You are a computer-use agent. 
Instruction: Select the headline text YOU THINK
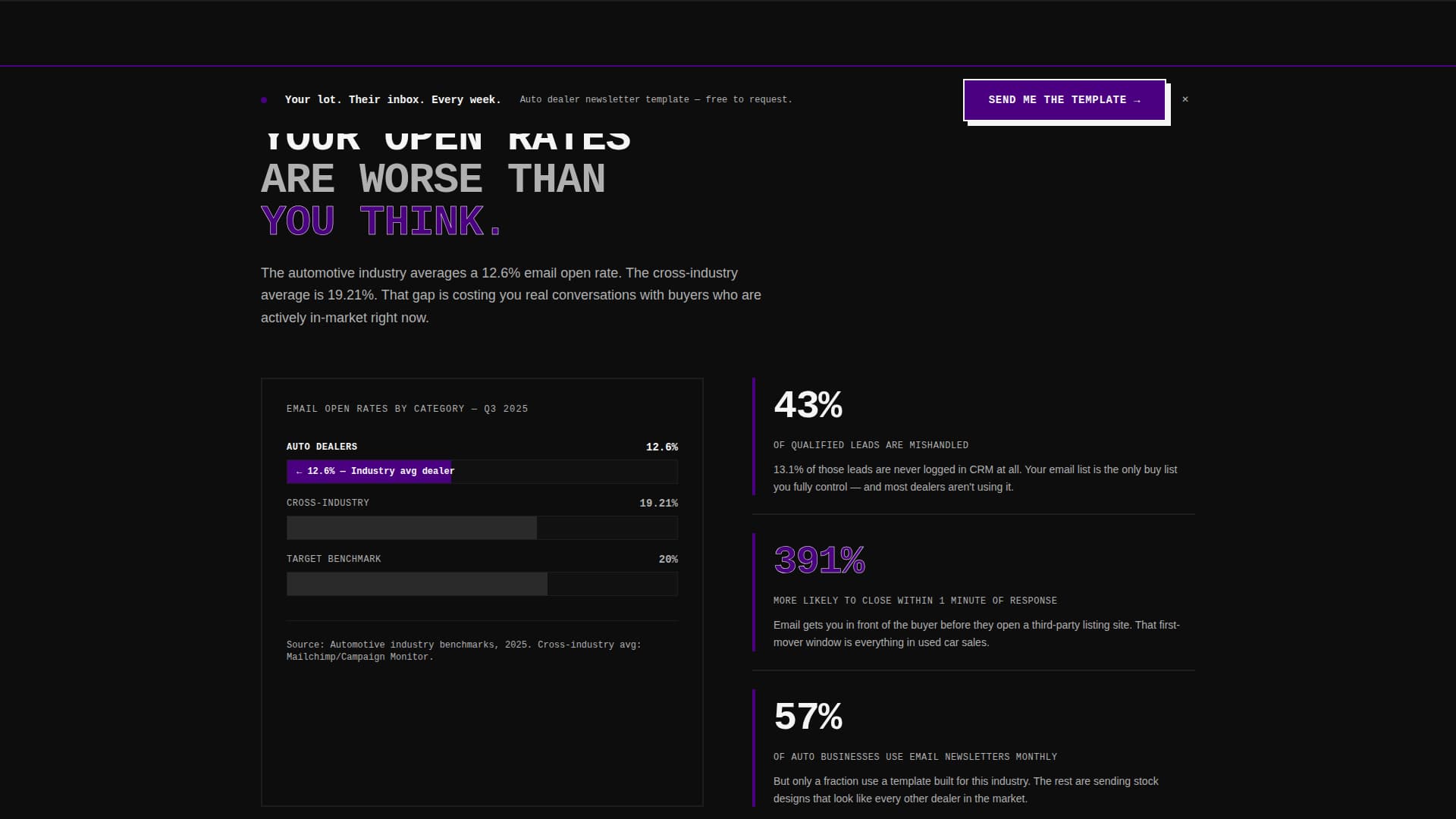tap(380, 221)
